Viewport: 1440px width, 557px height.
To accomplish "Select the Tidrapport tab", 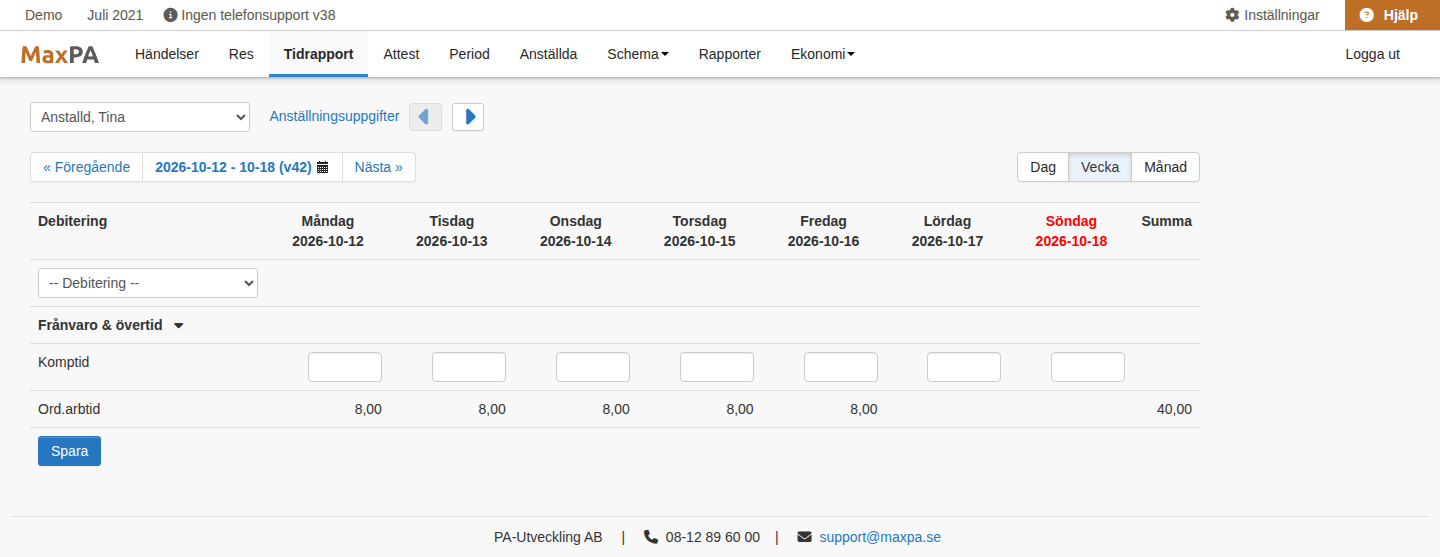I will [x=318, y=54].
